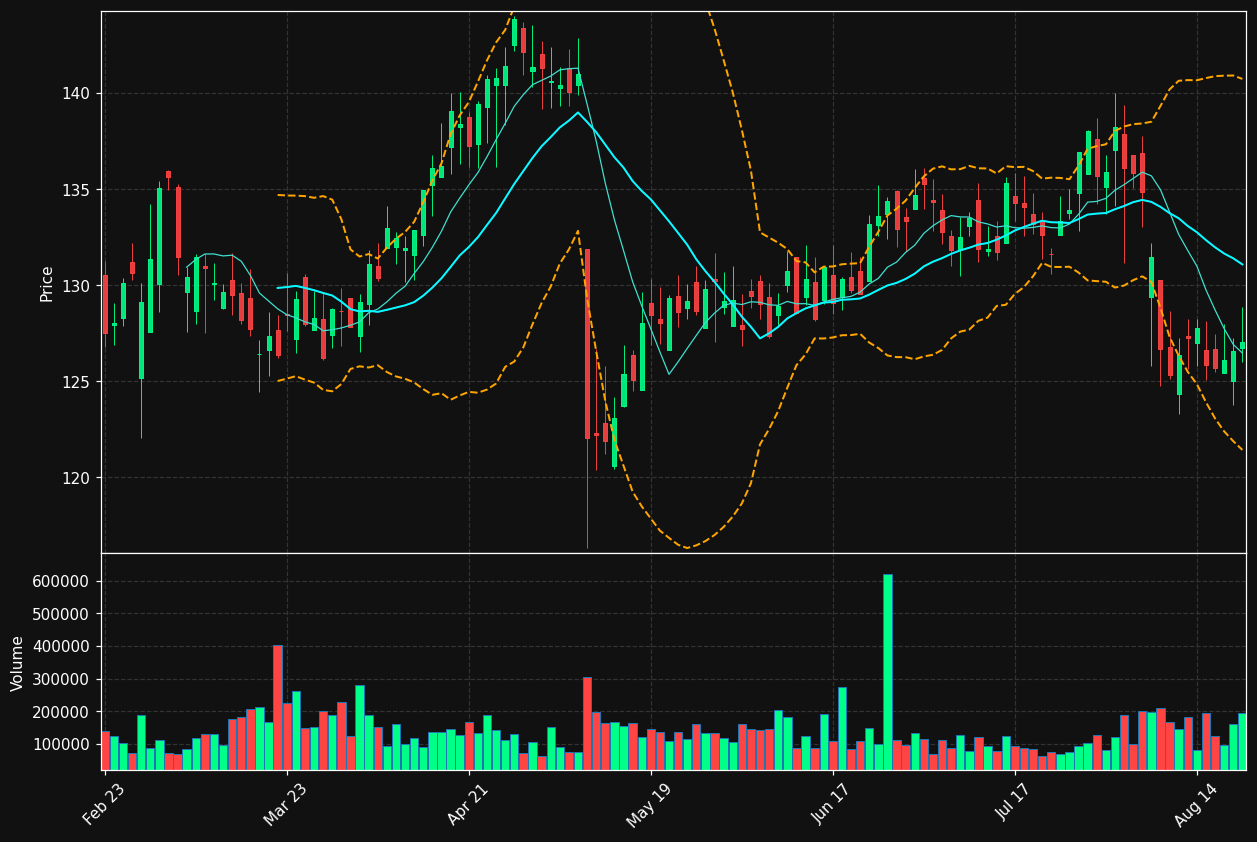Select the tall red 400000 volume bar
This screenshot has width=1257, height=842.
pos(278,707)
